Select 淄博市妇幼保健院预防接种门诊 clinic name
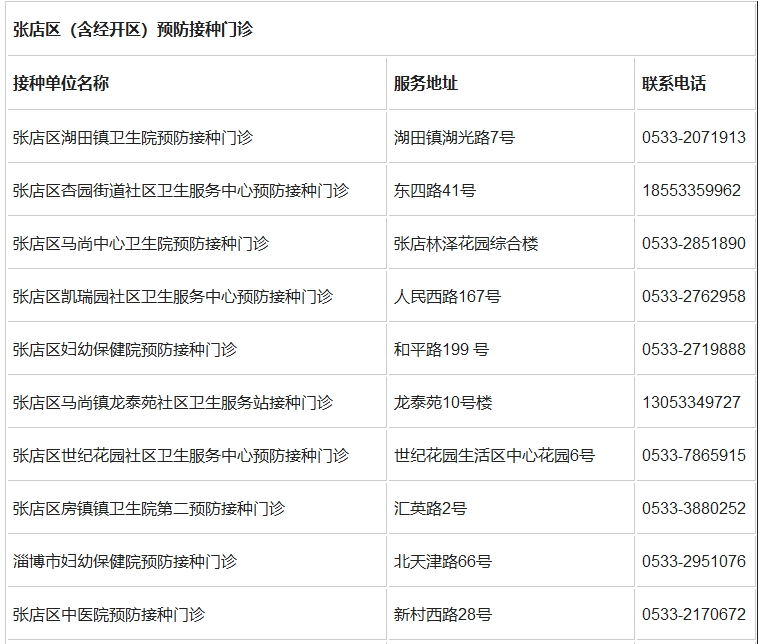This screenshot has width=760, height=644. pos(124,561)
